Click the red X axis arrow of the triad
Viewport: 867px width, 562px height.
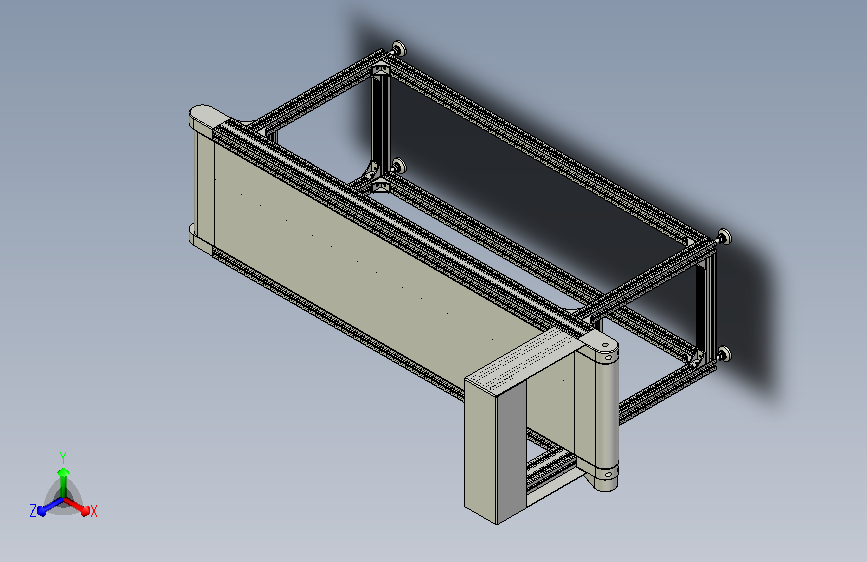pyautogui.click(x=76, y=506)
